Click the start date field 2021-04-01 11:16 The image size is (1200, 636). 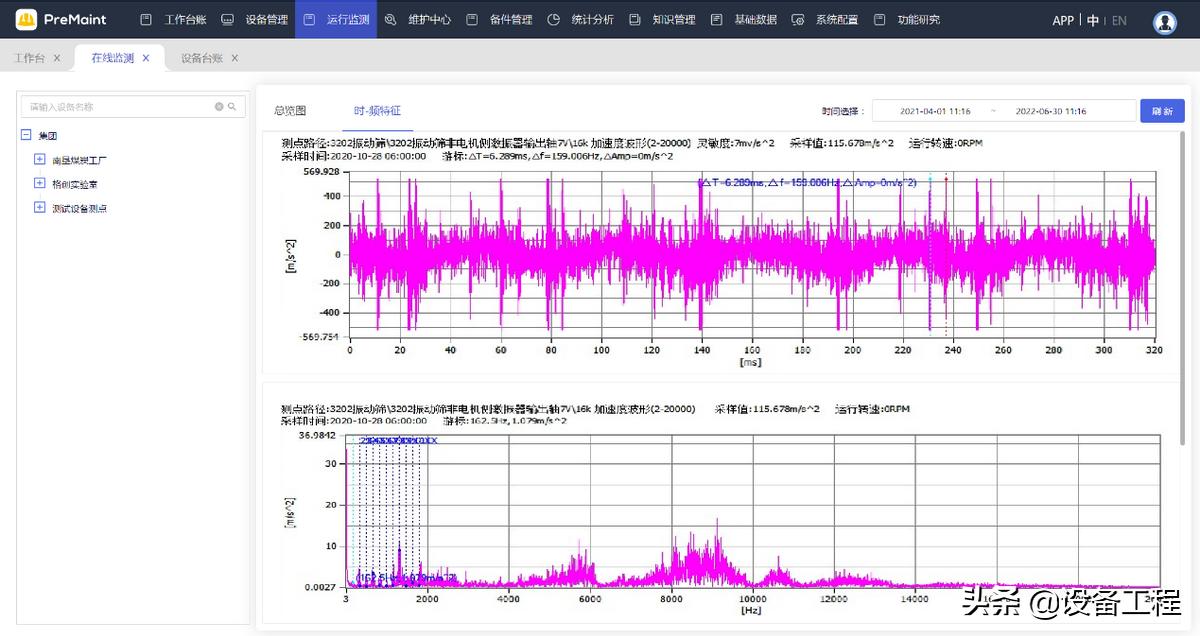[x=935, y=111]
